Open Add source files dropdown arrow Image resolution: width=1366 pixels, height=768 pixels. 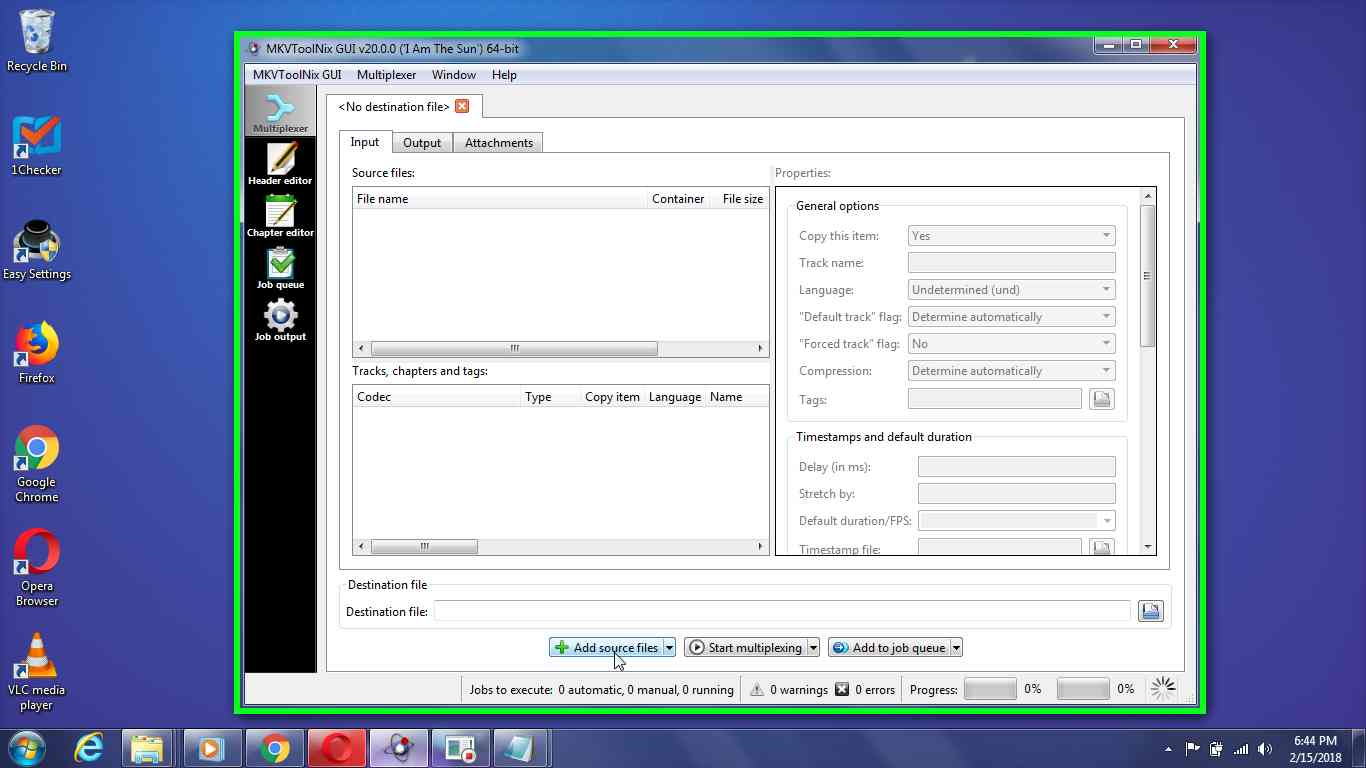[x=669, y=648]
